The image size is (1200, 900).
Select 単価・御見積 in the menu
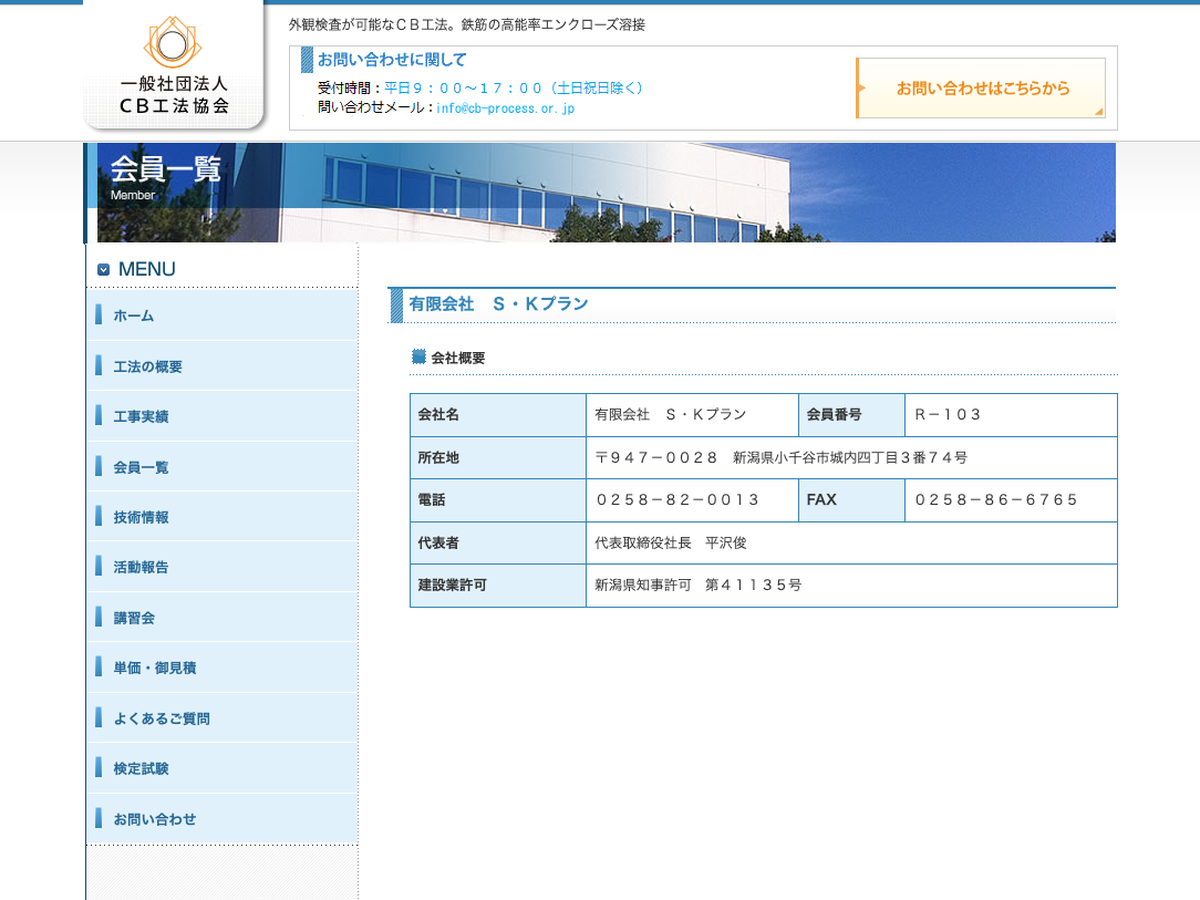(x=155, y=668)
